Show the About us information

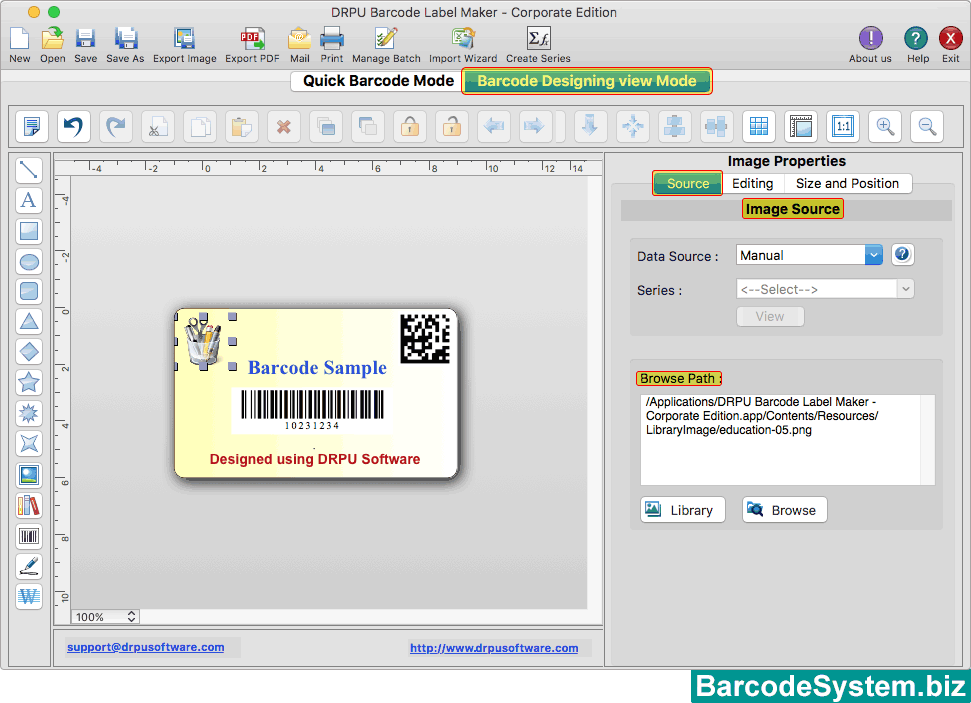870,45
